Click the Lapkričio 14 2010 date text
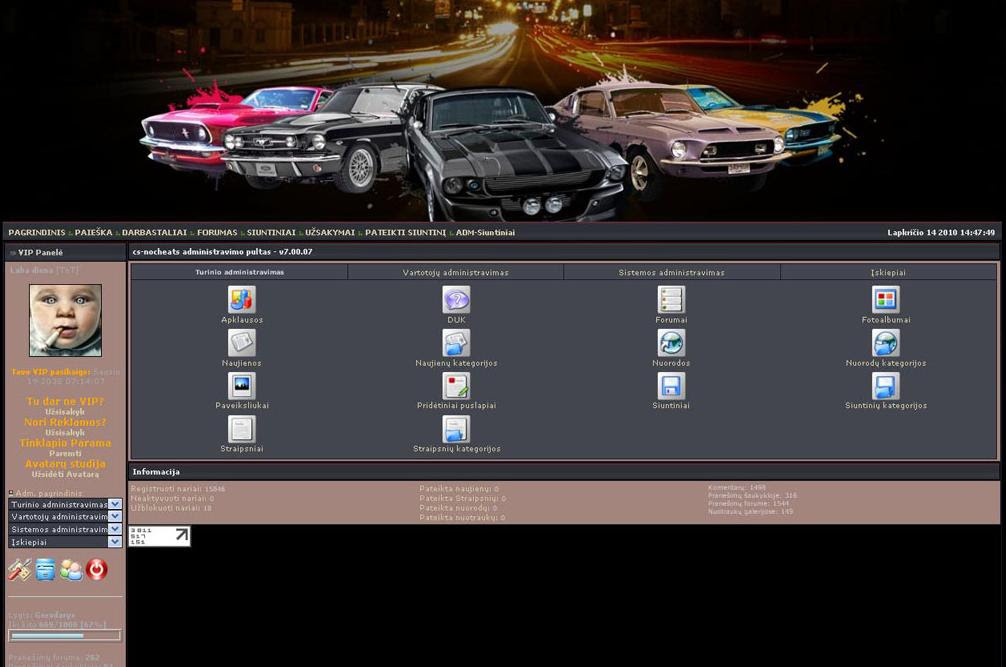Image resolution: width=1006 pixels, height=667 pixels. 941,232
